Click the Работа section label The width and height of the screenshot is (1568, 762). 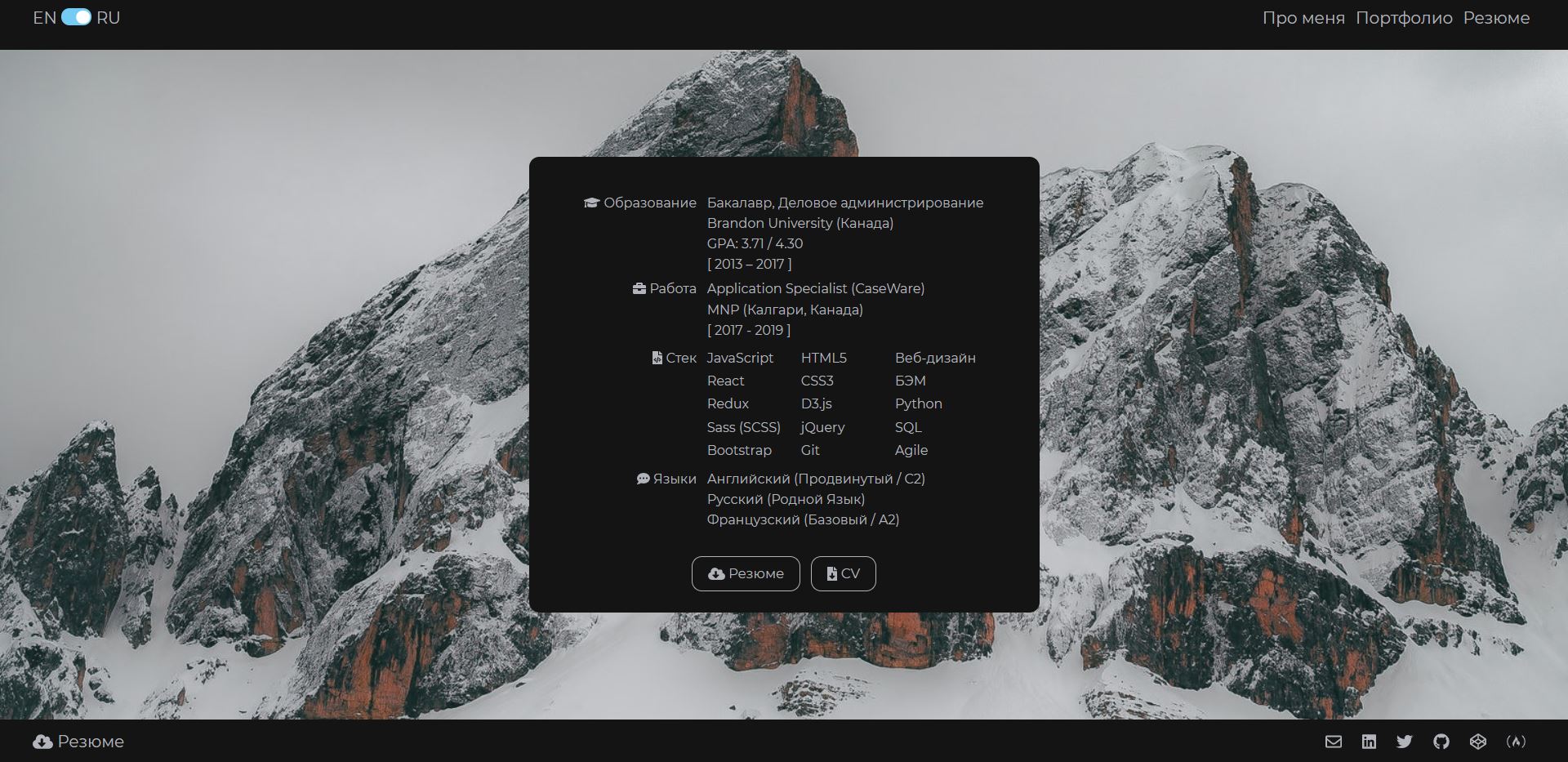coord(673,288)
